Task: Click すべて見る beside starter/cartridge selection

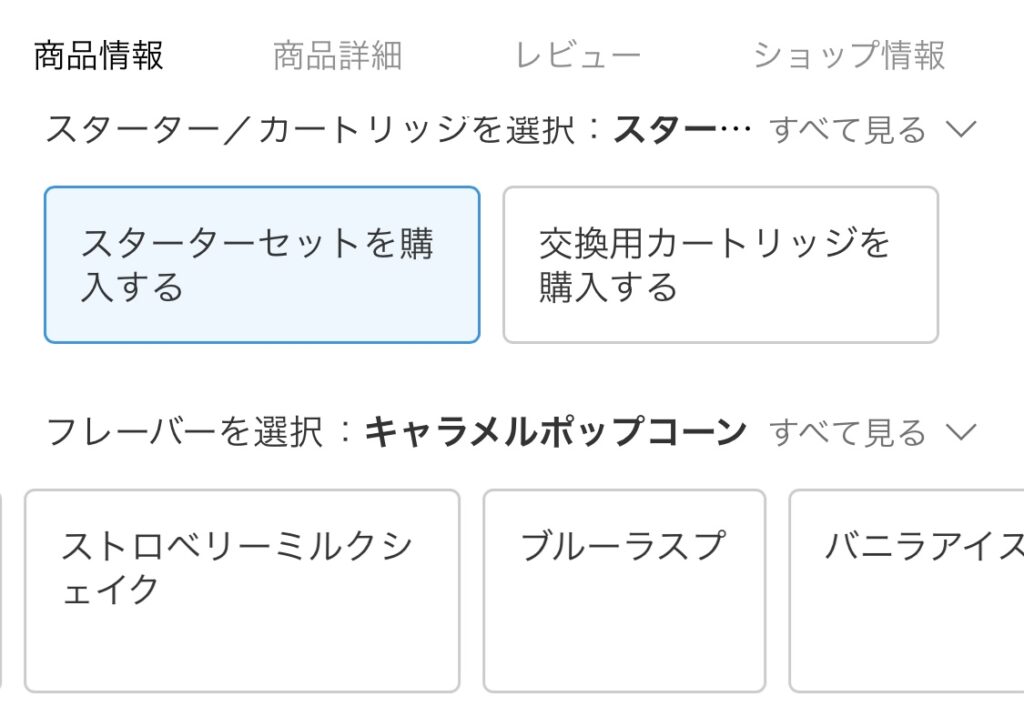Action: [847, 130]
